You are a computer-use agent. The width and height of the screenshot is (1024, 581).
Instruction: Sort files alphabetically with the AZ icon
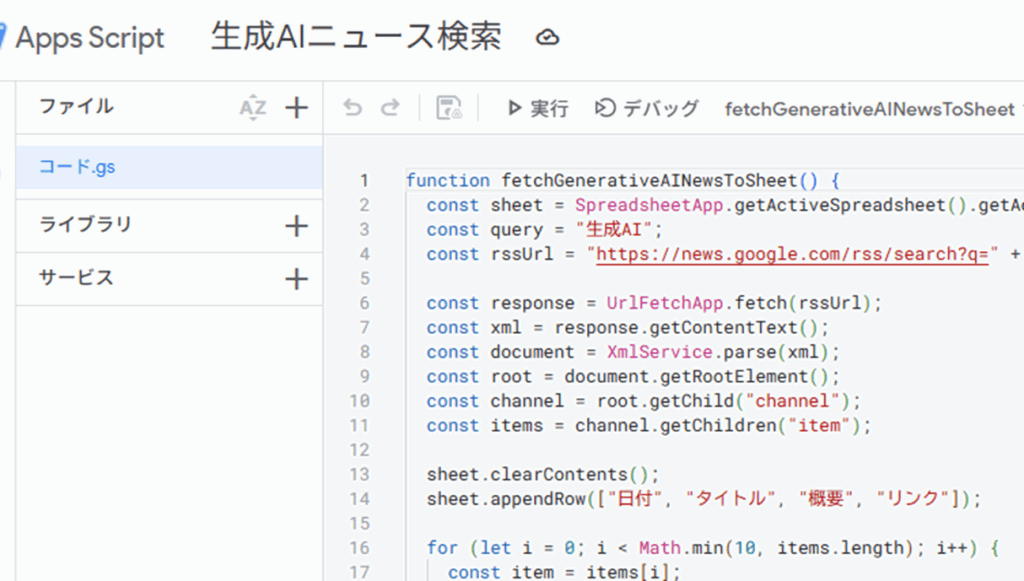click(x=253, y=108)
